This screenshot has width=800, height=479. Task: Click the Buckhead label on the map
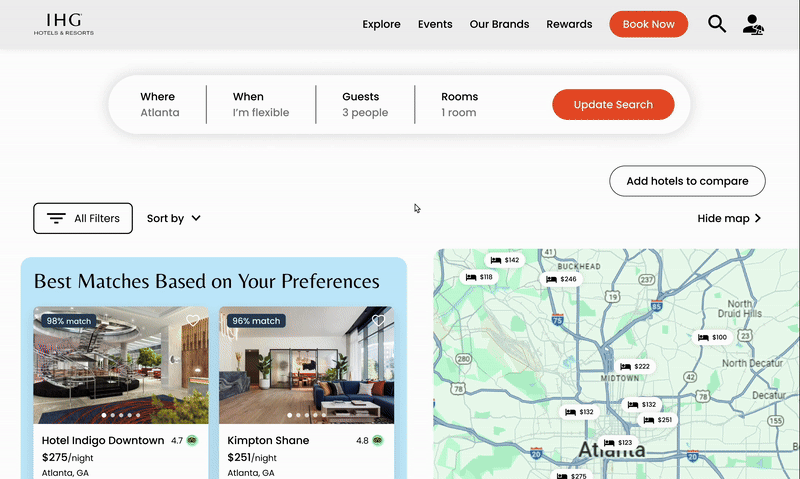(x=579, y=266)
